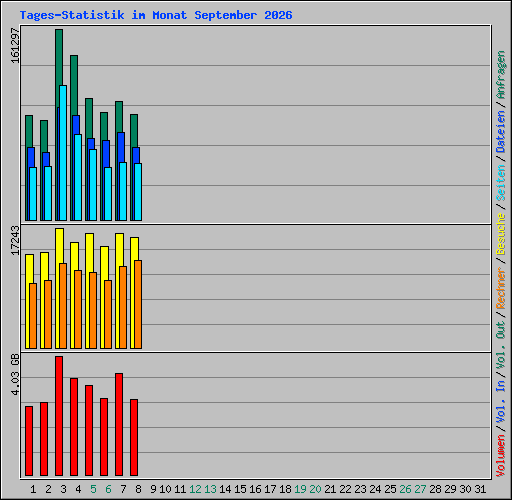Click green weekend day label 26
The height and width of the screenshot is (500, 512).
click(405, 489)
